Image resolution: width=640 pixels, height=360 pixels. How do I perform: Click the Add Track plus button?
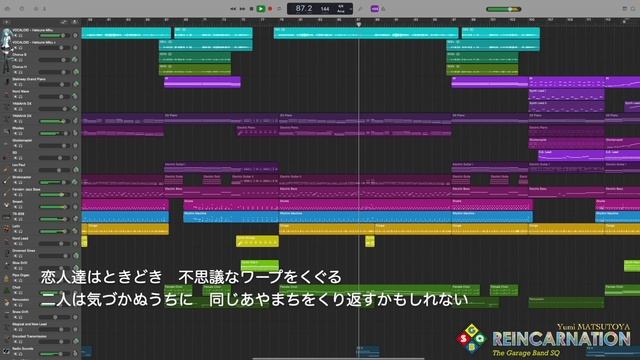pyautogui.click(x=6, y=22)
